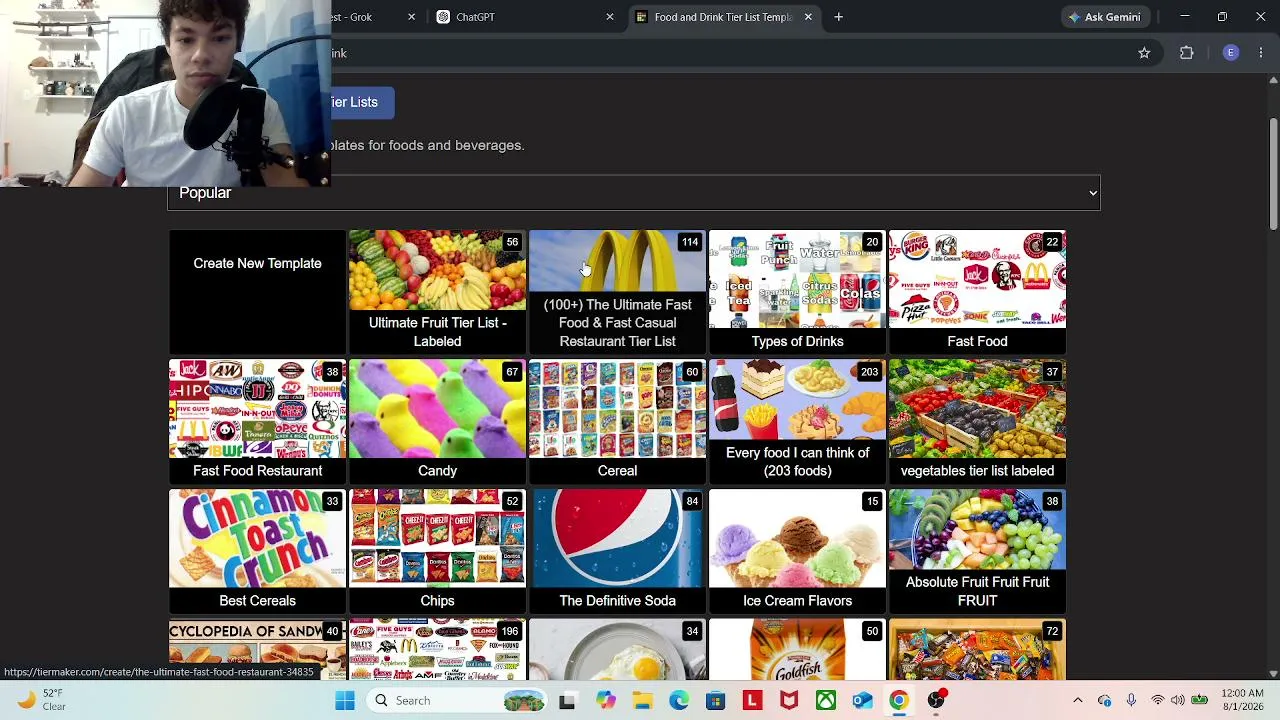Open the Chips tier list template

[x=437, y=551]
